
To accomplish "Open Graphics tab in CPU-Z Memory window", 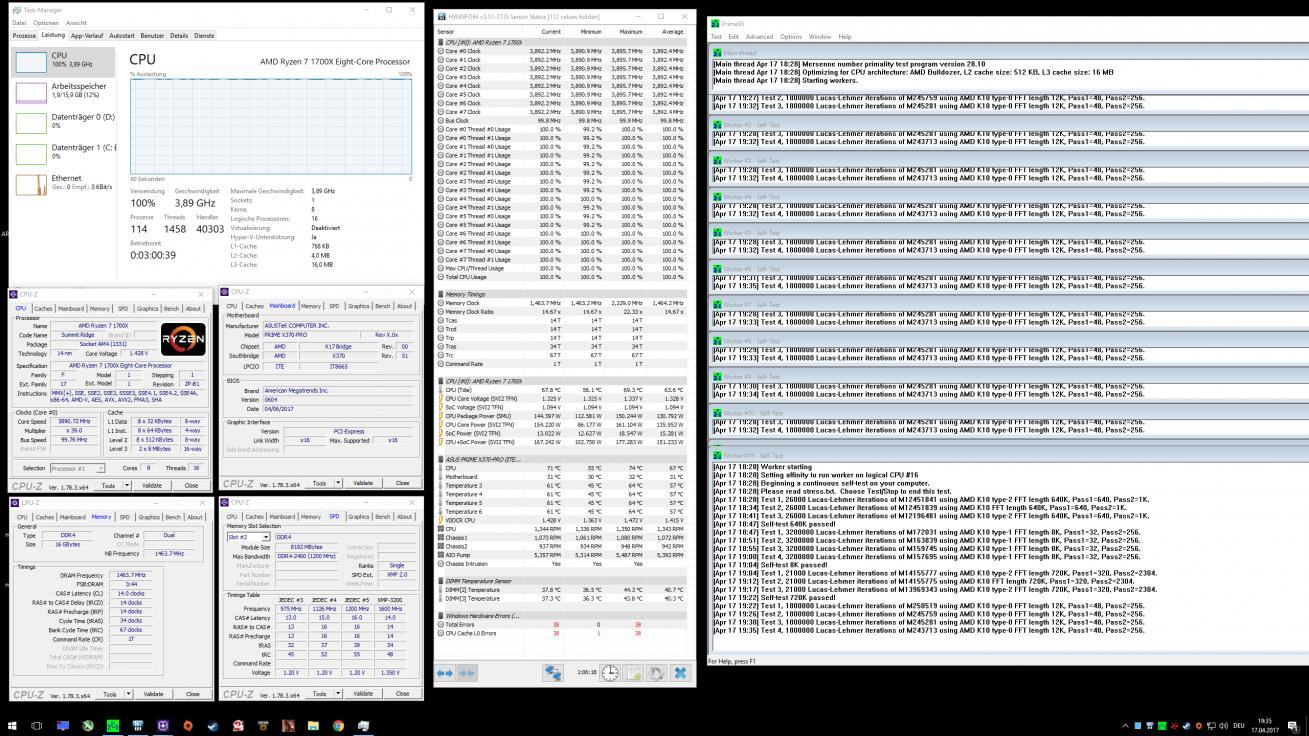I will (149, 517).
